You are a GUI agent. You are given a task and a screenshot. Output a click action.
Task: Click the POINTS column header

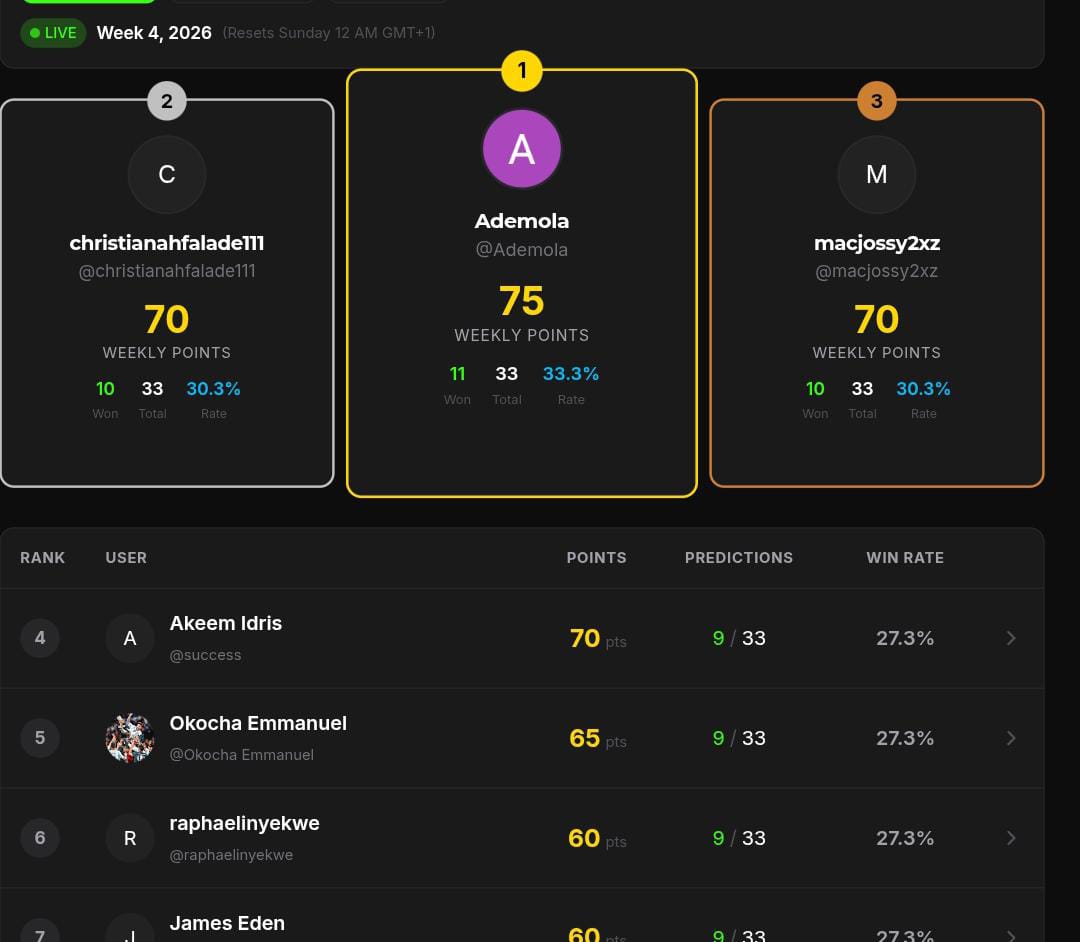click(x=596, y=557)
